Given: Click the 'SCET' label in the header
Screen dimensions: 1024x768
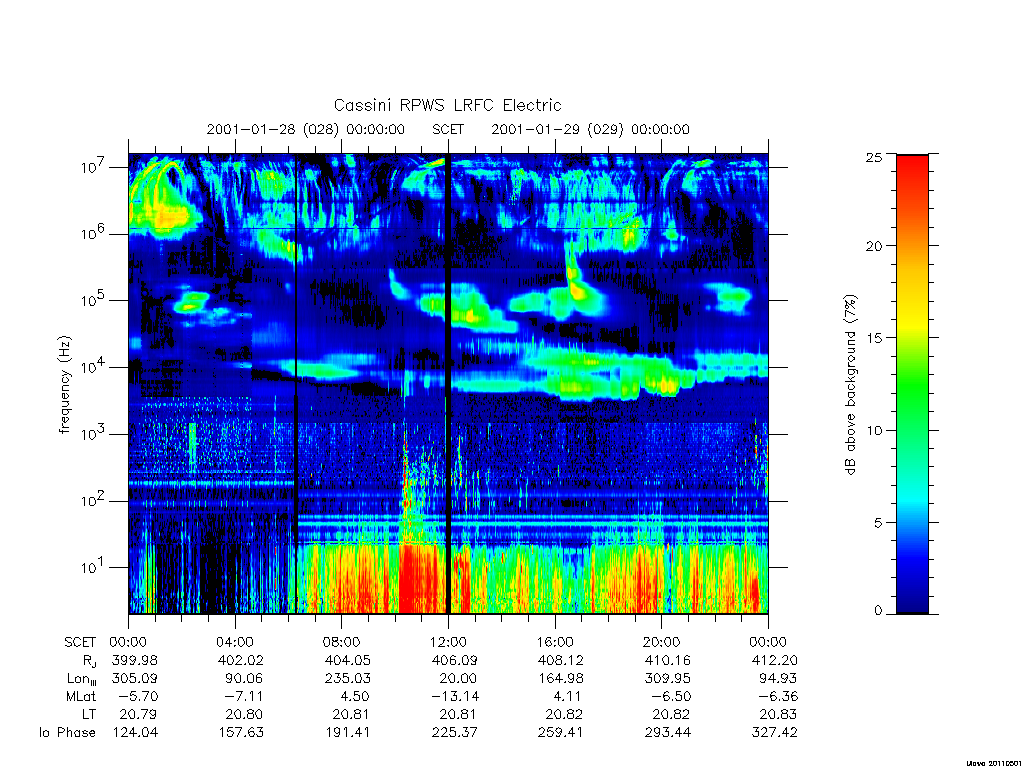Looking at the screenshot, I should 448,129.
